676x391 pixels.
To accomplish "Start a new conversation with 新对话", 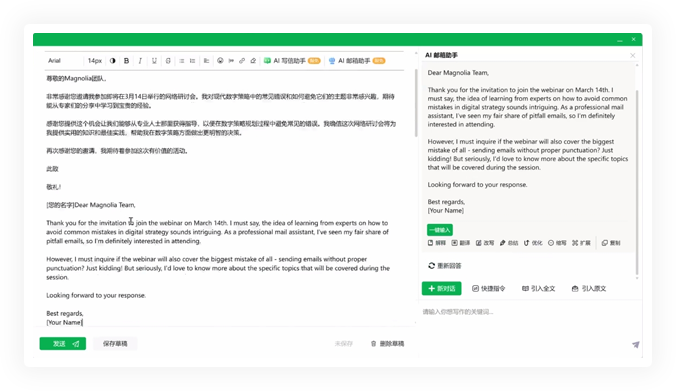I will [x=441, y=288].
